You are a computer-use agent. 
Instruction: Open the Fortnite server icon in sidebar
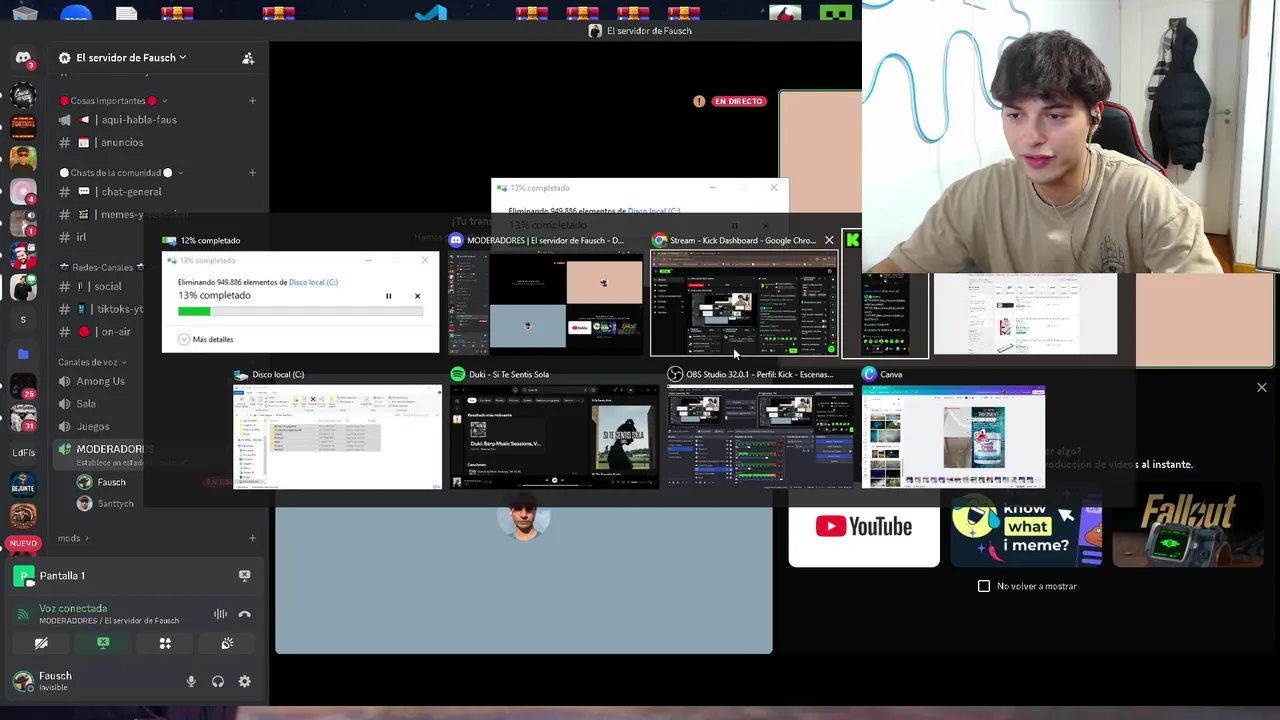[23, 126]
